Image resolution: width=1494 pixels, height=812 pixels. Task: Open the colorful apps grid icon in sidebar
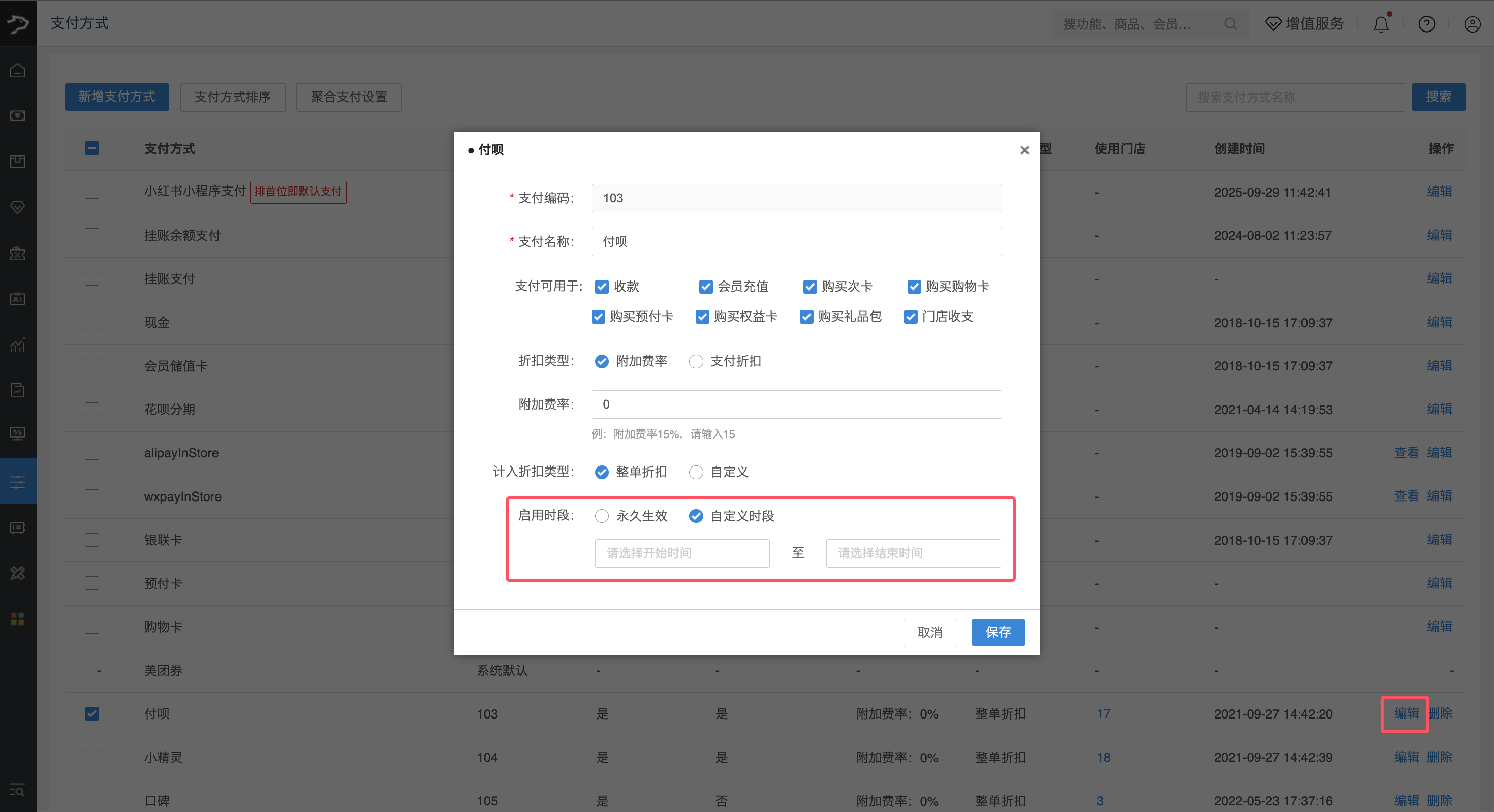(17, 619)
